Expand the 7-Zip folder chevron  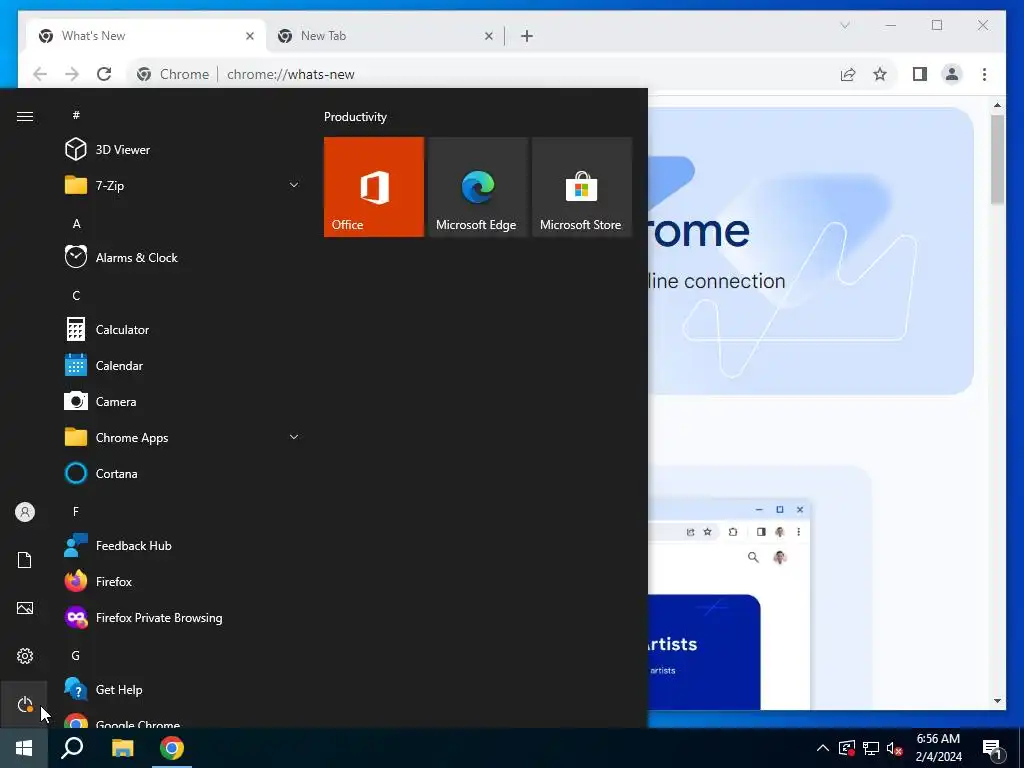point(294,185)
